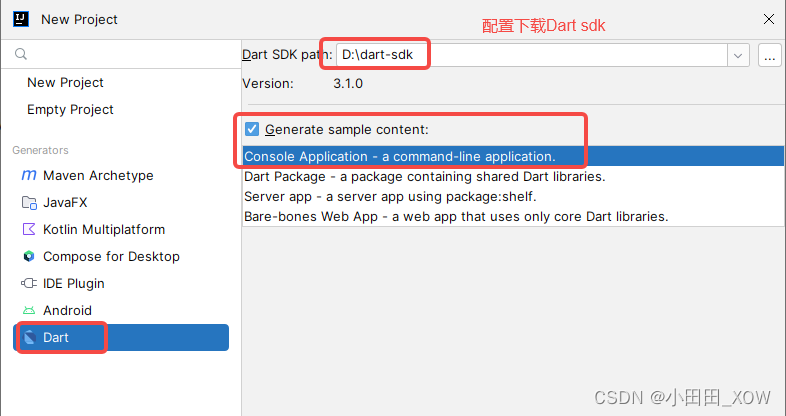Choose the IDE Plugin generator
Viewport: 786px width, 416px height.
click(x=121, y=284)
